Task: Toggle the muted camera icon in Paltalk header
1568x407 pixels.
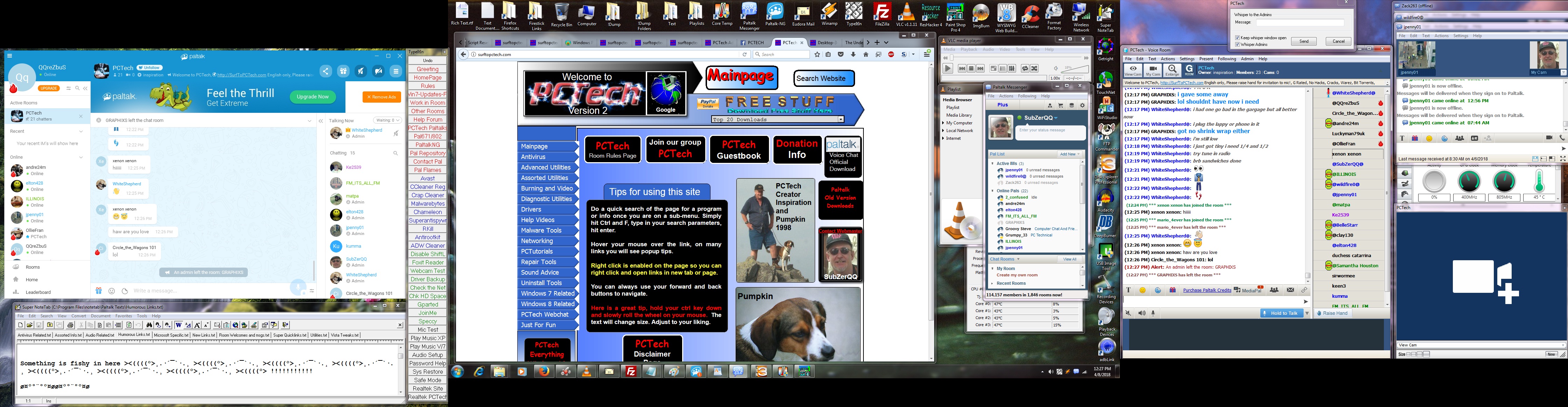Action: [x=379, y=71]
